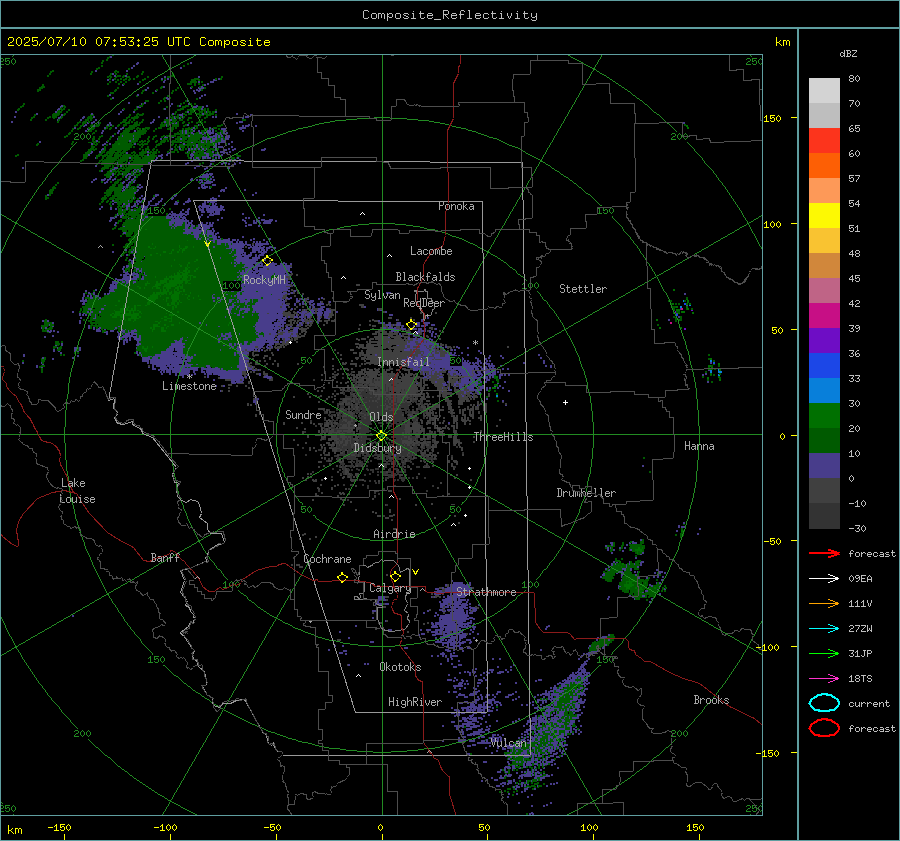Click the 'Didsbury' map label
This screenshot has width=900, height=841.
click(377, 448)
